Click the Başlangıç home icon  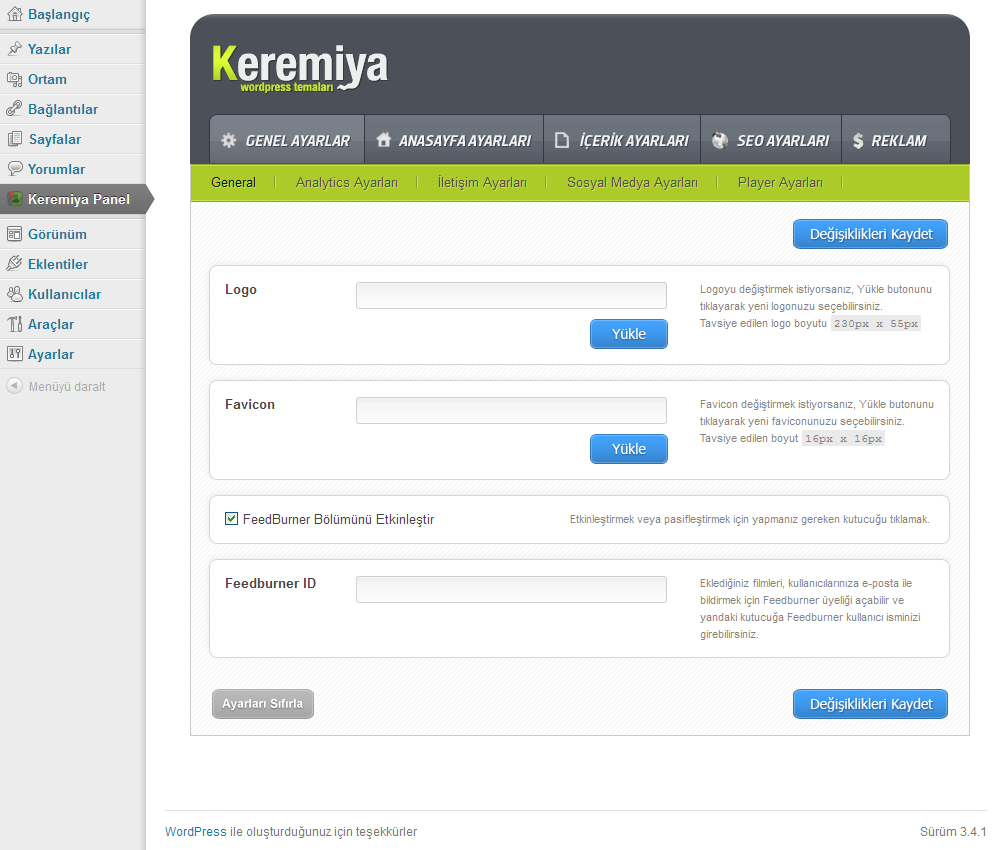click(x=14, y=14)
